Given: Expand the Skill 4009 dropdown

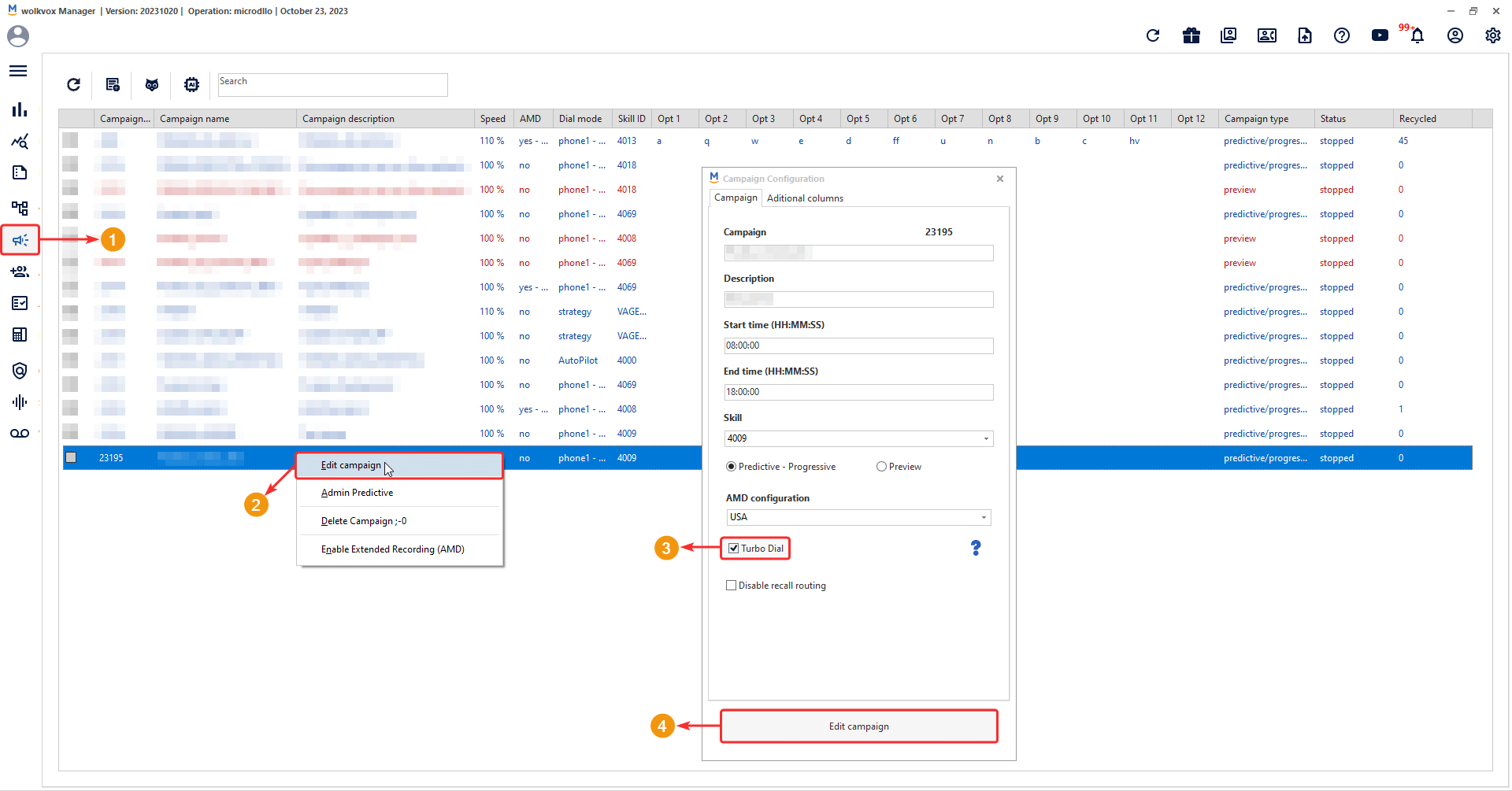Looking at the screenshot, I should (986, 438).
